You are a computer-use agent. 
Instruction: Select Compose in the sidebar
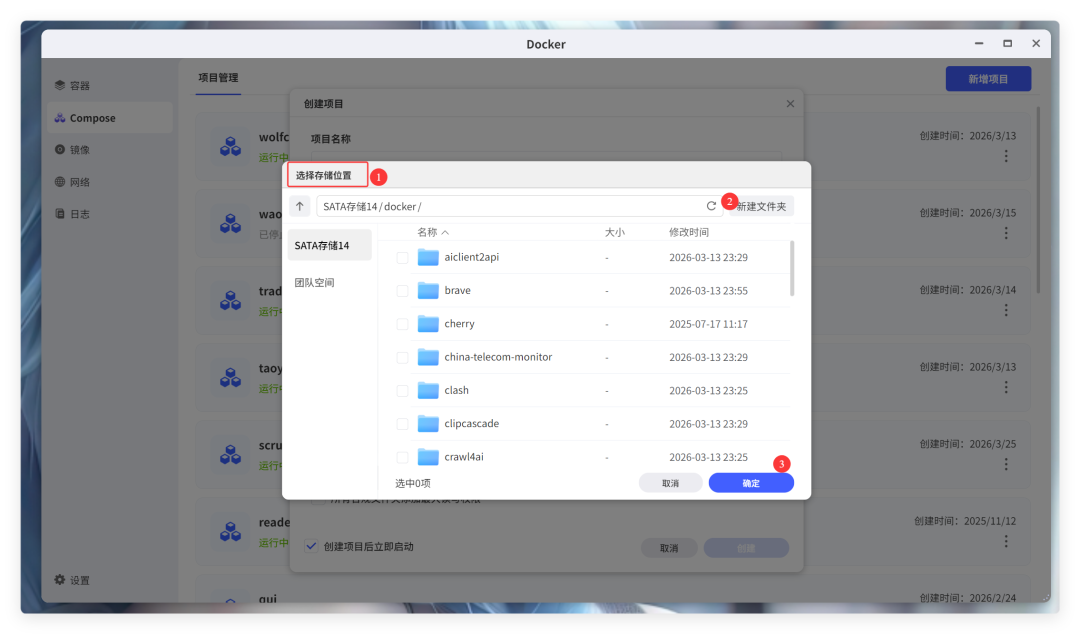pyautogui.click(x=109, y=118)
